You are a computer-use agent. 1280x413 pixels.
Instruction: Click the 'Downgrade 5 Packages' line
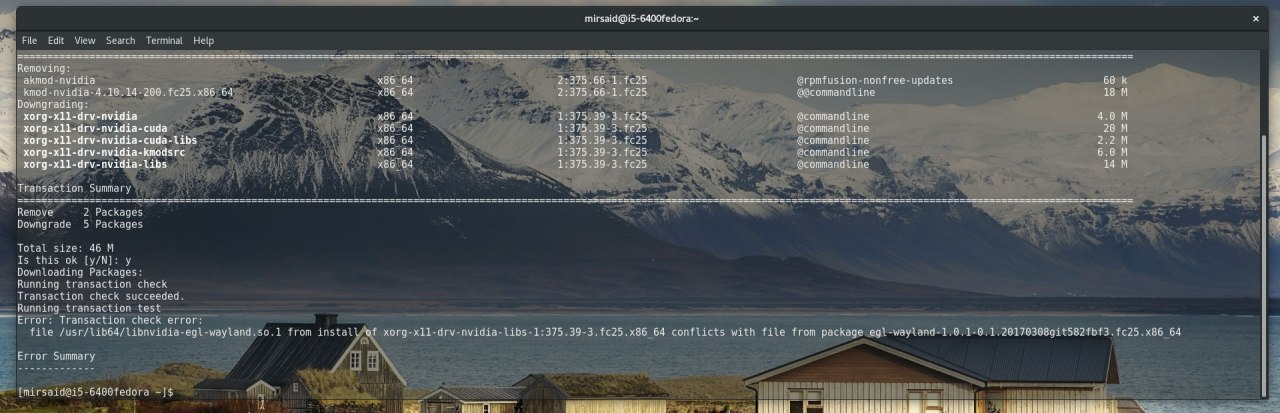[x=80, y=224]
